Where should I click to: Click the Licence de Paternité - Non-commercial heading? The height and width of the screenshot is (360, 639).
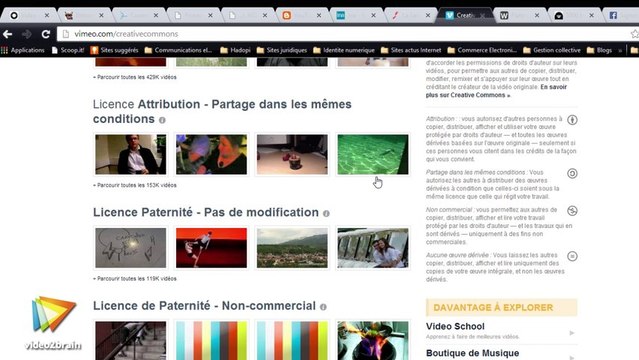click(204, 306)
